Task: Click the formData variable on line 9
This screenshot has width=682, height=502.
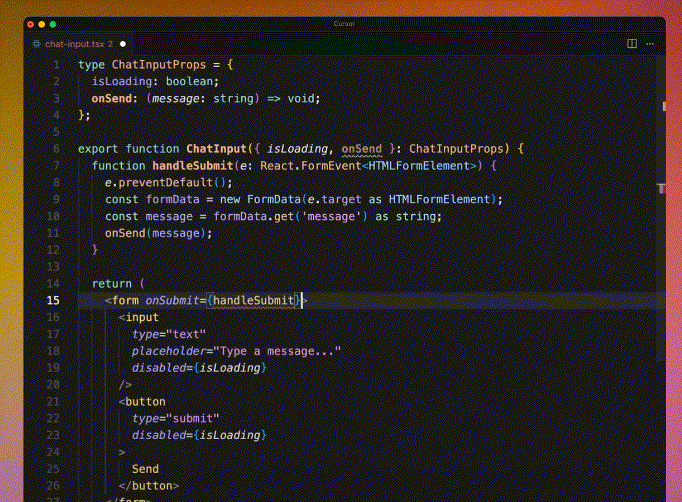Action: 173,200
